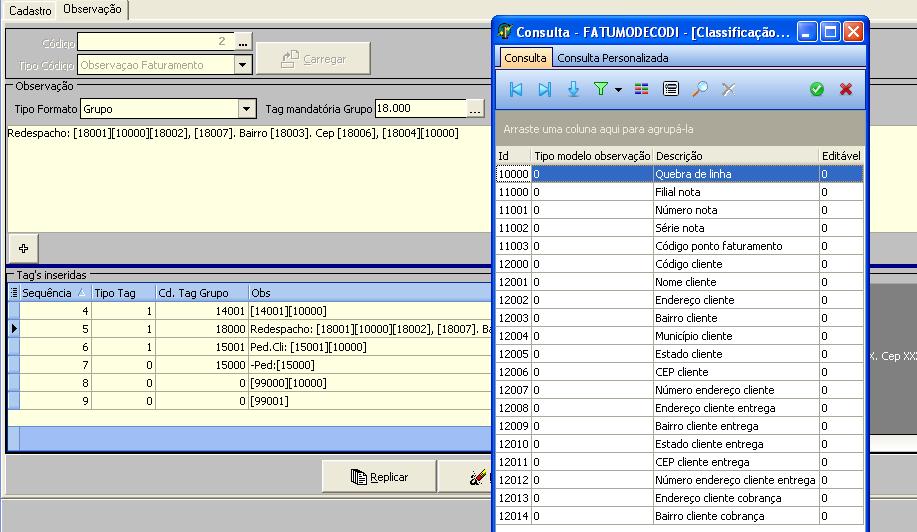Expand the Tipo Formato combo box
The height and width of the screenshot is (532, 917).
coord(247,108)
